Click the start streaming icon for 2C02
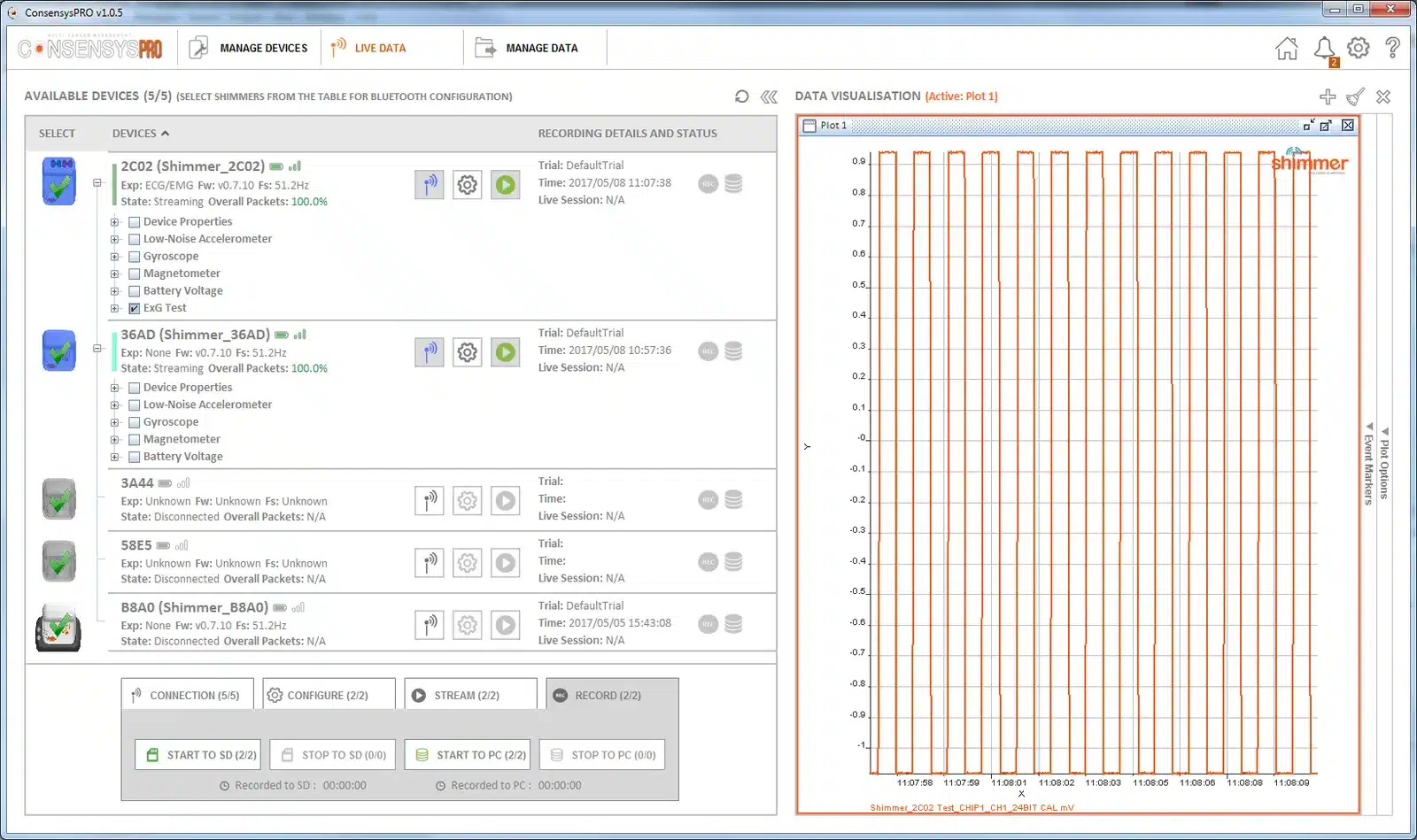This screenshot has width=1417, height=840. 505,185
